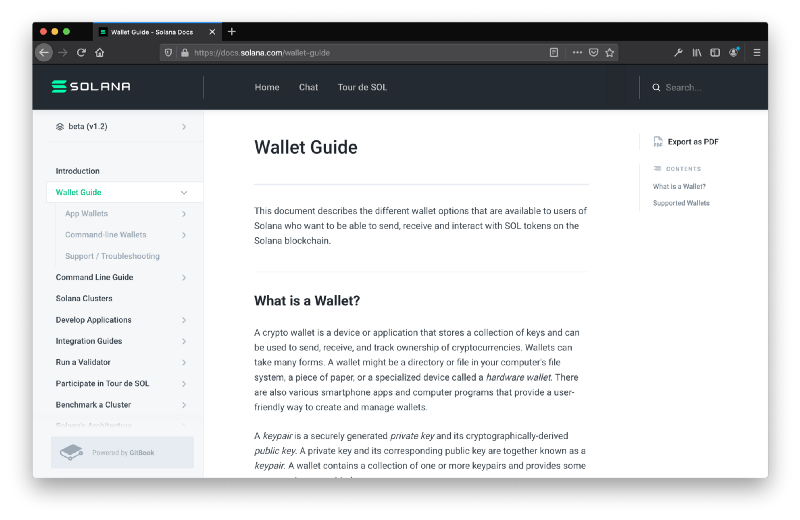Screen dimensions: 800x520
Task: Save page to Pocket icon
Action: pos(593,52)
